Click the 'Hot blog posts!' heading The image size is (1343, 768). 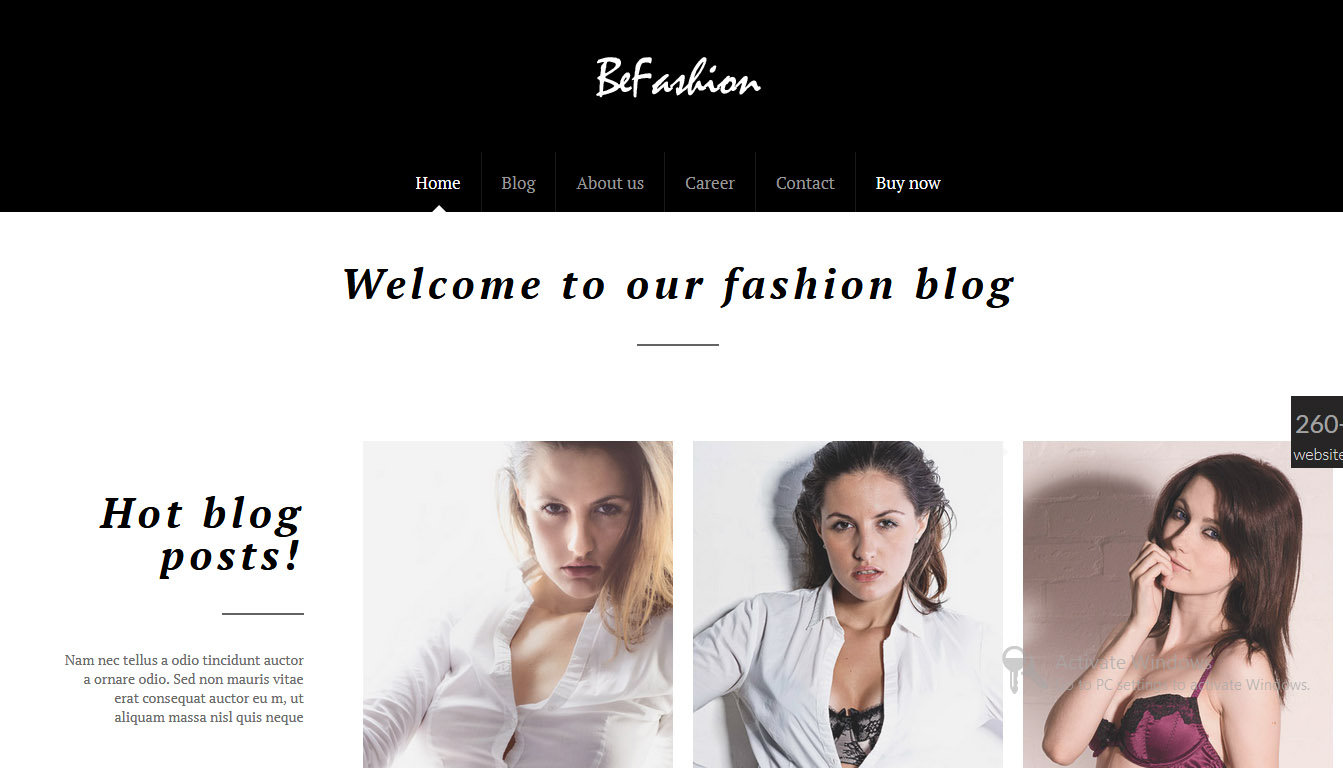[x=201, y=535]
